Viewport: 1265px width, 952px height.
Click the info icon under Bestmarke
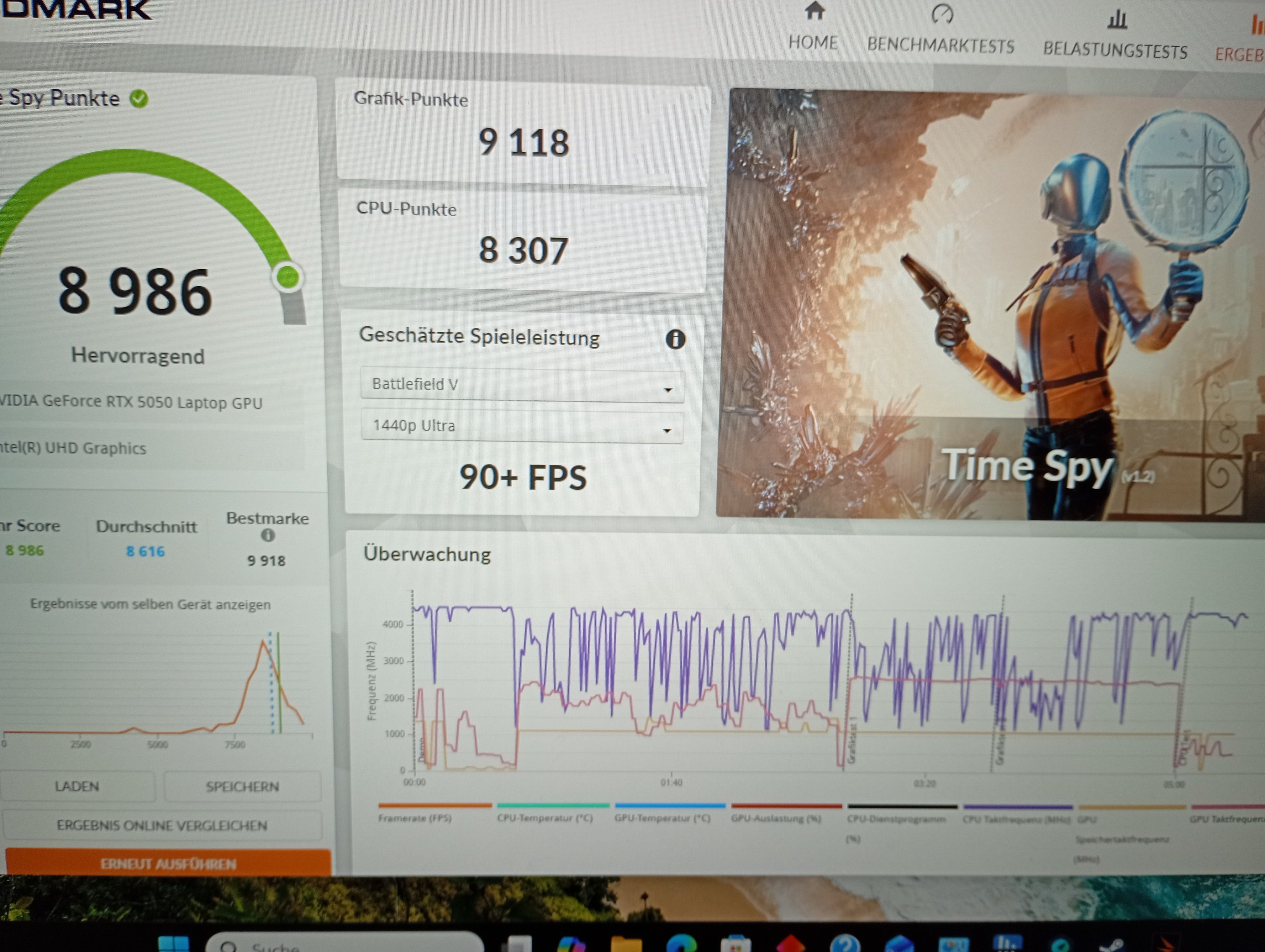click(x=267, y=535)
